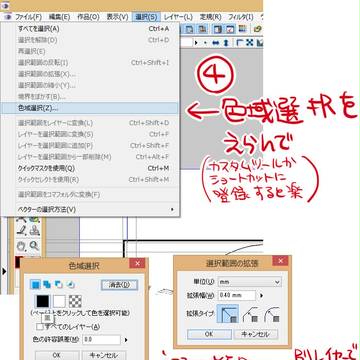Image resolution: width=360 pixels, height=360 pixels.
Task: Click the corner-bracket icon beside vertical flip
Action: [x=239, y=43]
